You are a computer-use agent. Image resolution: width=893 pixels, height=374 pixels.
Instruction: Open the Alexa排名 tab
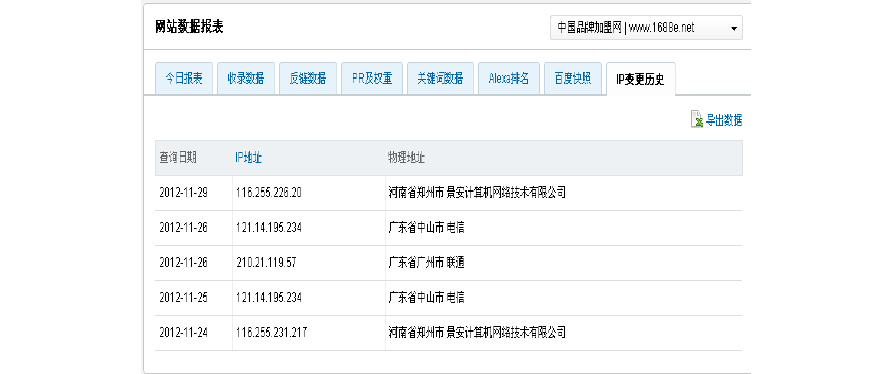pyautogui.click(x=509, y=79)
